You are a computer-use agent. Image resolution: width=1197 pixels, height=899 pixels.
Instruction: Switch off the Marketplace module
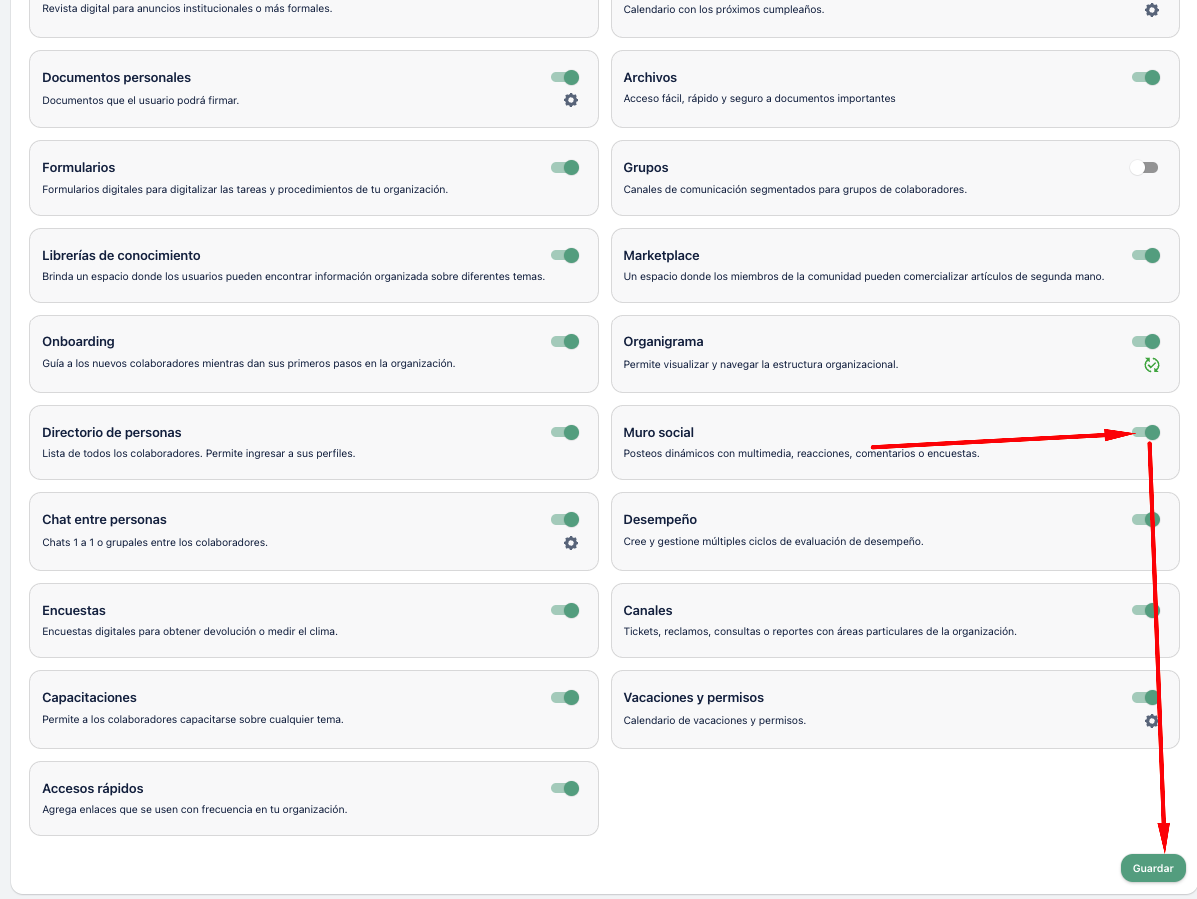1146,256
